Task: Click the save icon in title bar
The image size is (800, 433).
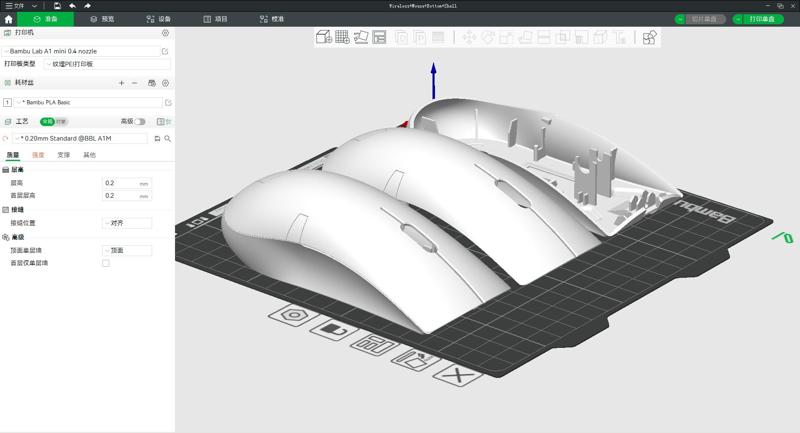Action: tap(57, 6)
